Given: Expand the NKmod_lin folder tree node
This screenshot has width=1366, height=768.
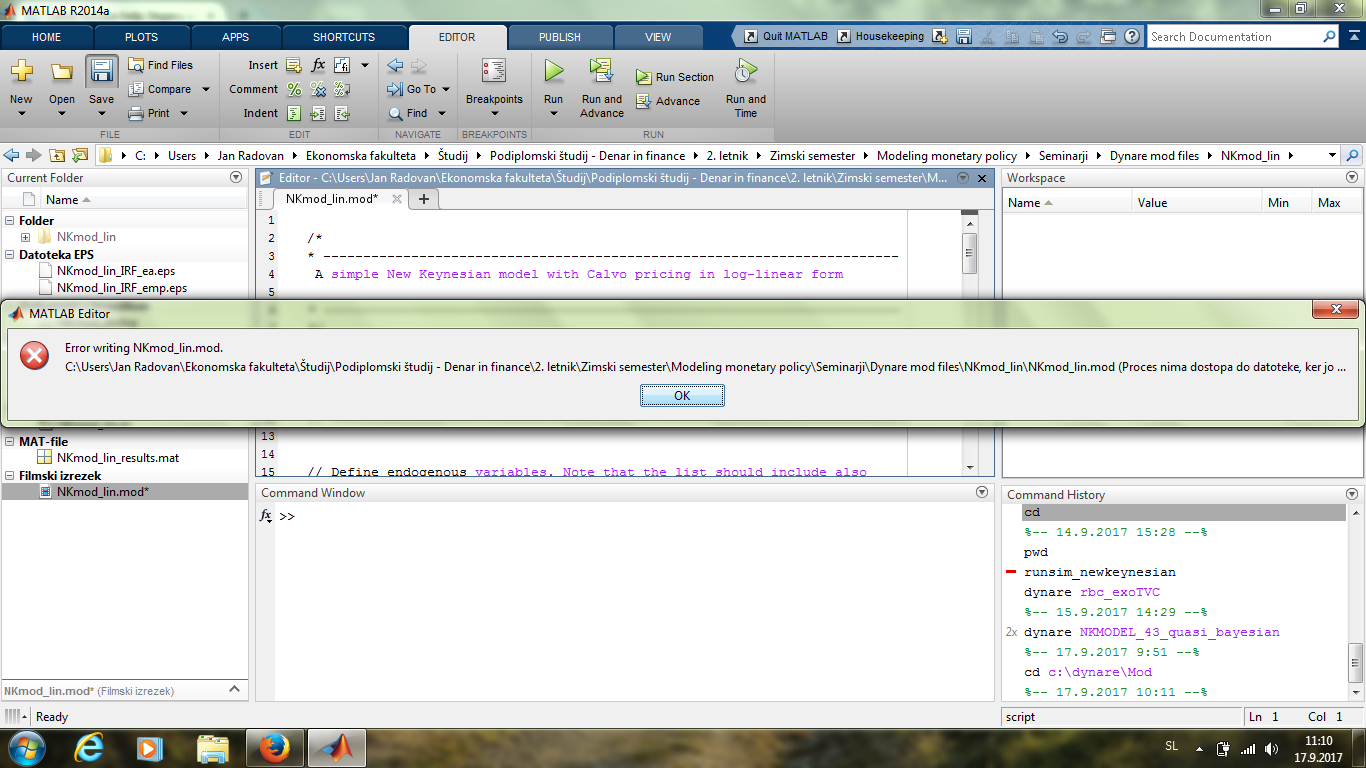Looking at the screenshot, I should pos(25,237).
